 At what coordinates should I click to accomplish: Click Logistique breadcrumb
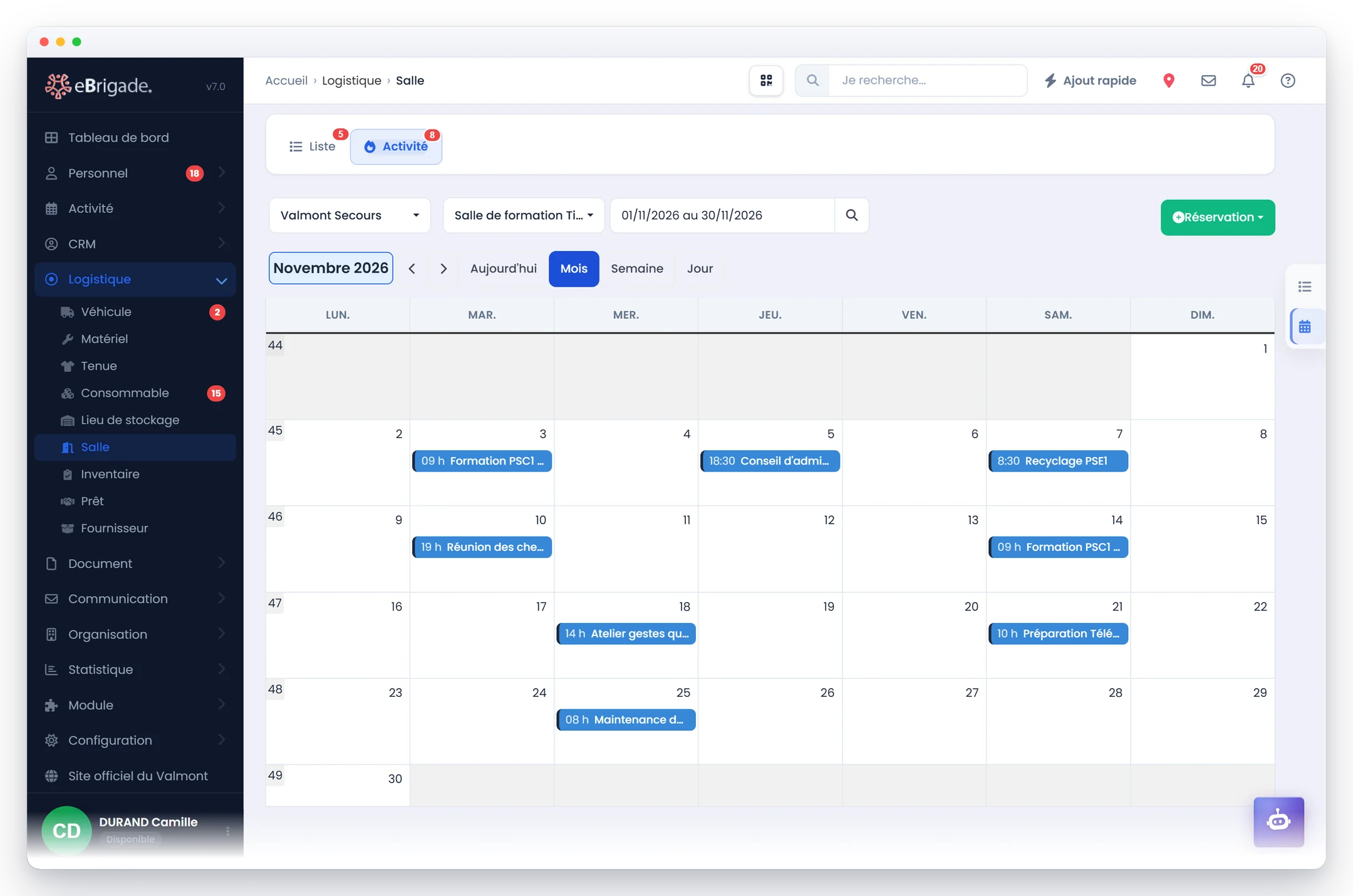click(x=351, y=80)
